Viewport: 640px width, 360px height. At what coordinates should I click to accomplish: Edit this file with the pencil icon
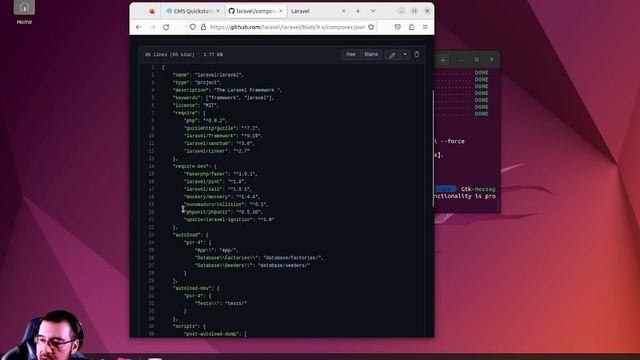pyautogui.click(x=392, y=55)
